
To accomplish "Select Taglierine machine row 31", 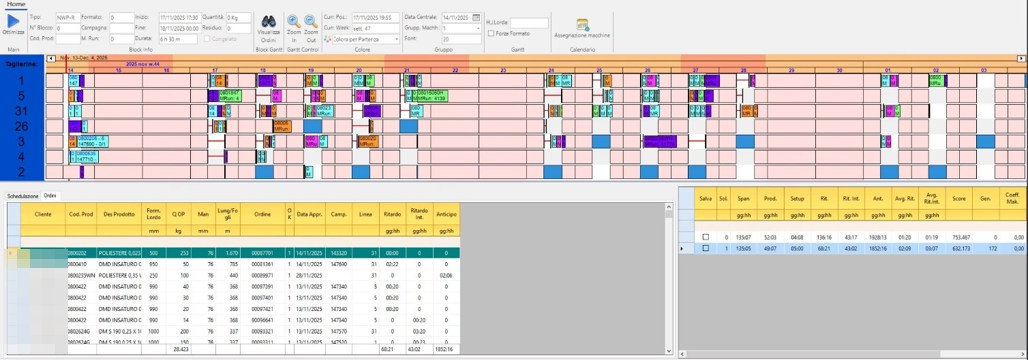I will click(x=22, y=111).
